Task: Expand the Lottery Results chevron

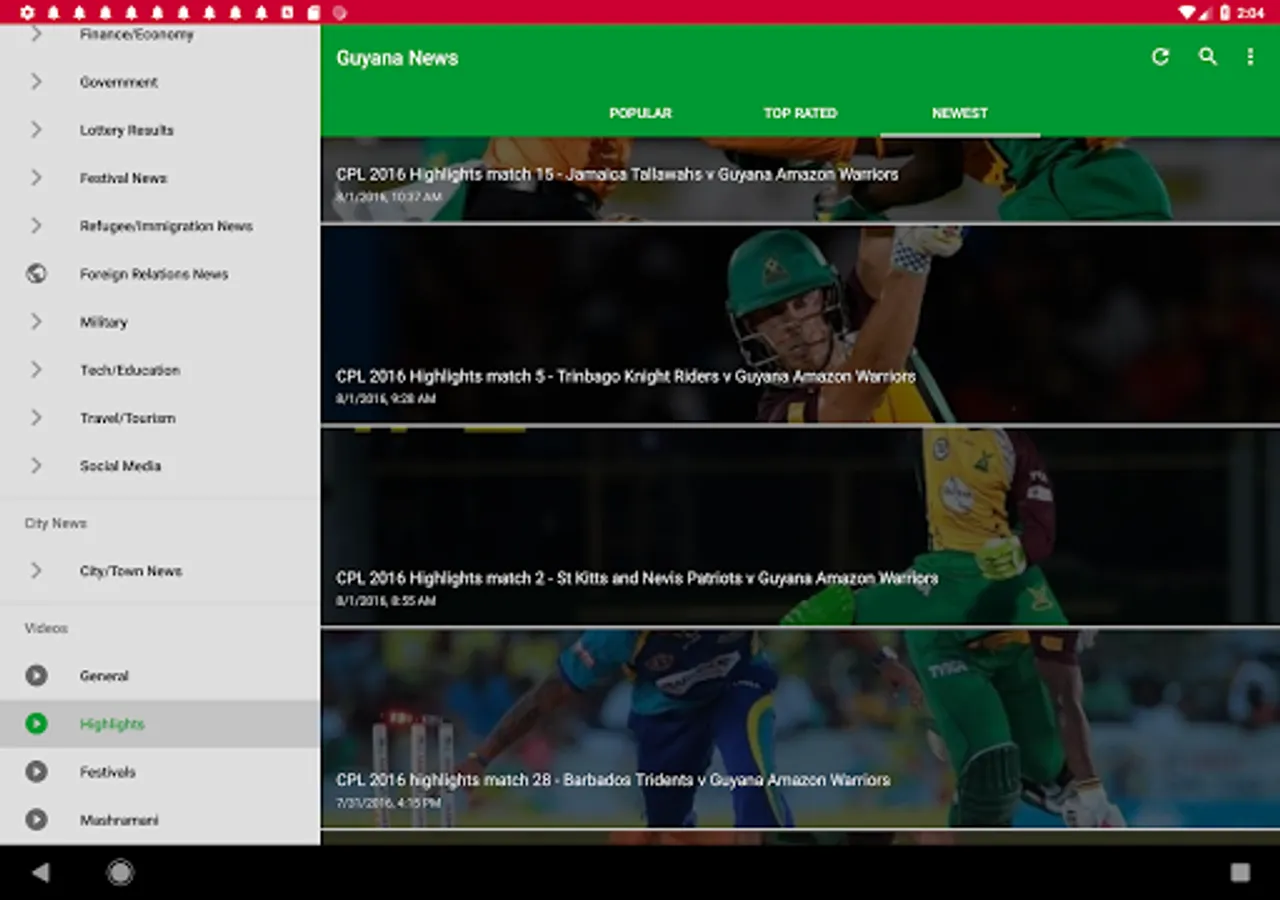Action: pyautogui.click(x=36, y=129)
